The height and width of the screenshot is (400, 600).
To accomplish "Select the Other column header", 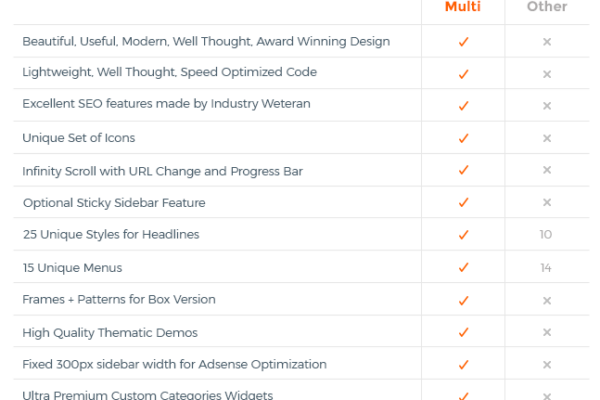I will coord(547,6).
